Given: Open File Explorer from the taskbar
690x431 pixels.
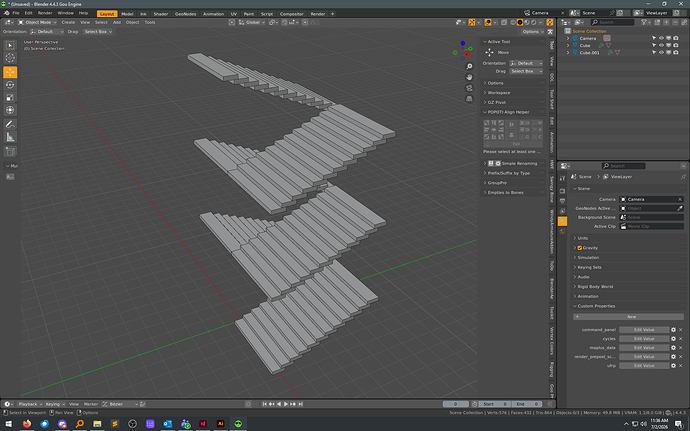Looking at the screenshot, I should coord(97,424).
